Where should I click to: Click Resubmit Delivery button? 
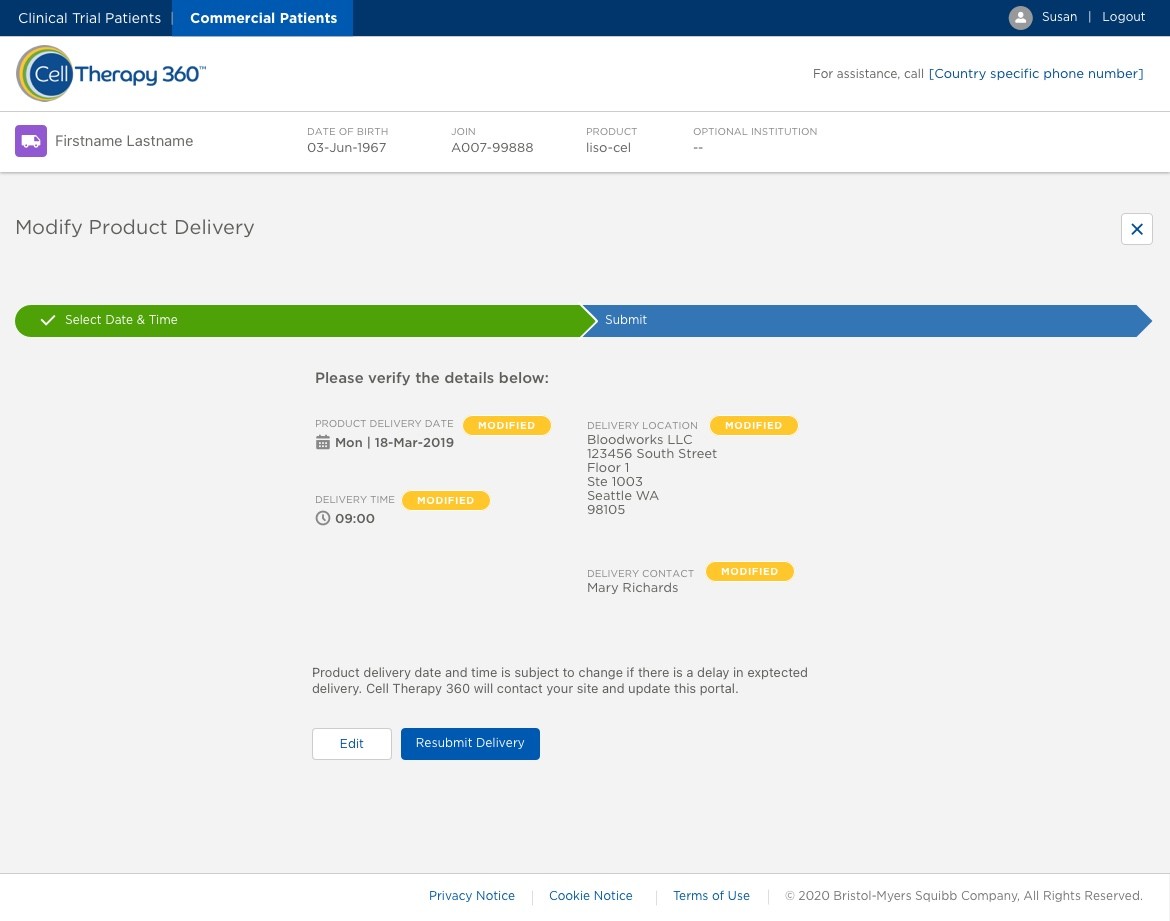(x=470, y=744)
